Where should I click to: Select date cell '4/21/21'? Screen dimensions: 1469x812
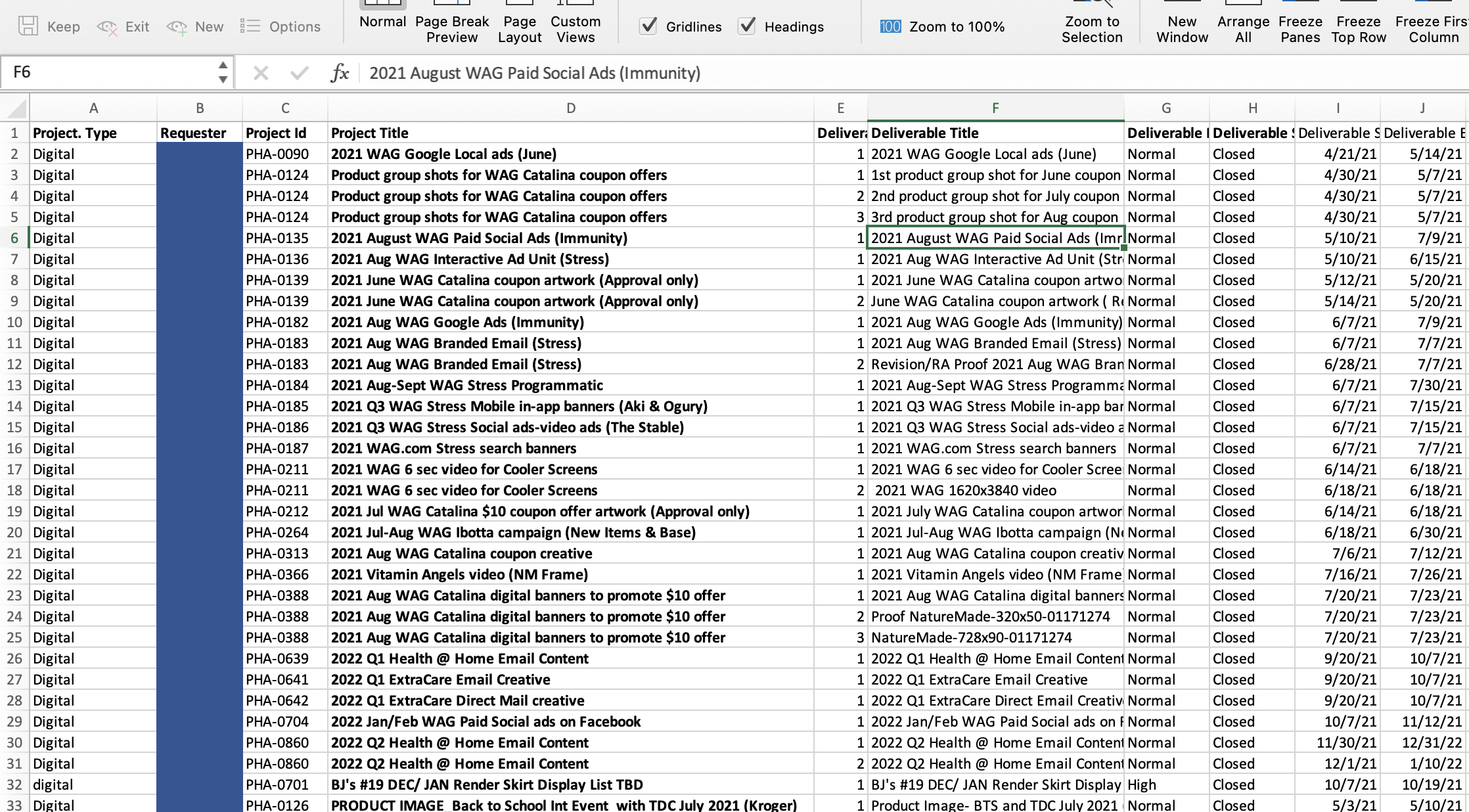coord(1337,154)
